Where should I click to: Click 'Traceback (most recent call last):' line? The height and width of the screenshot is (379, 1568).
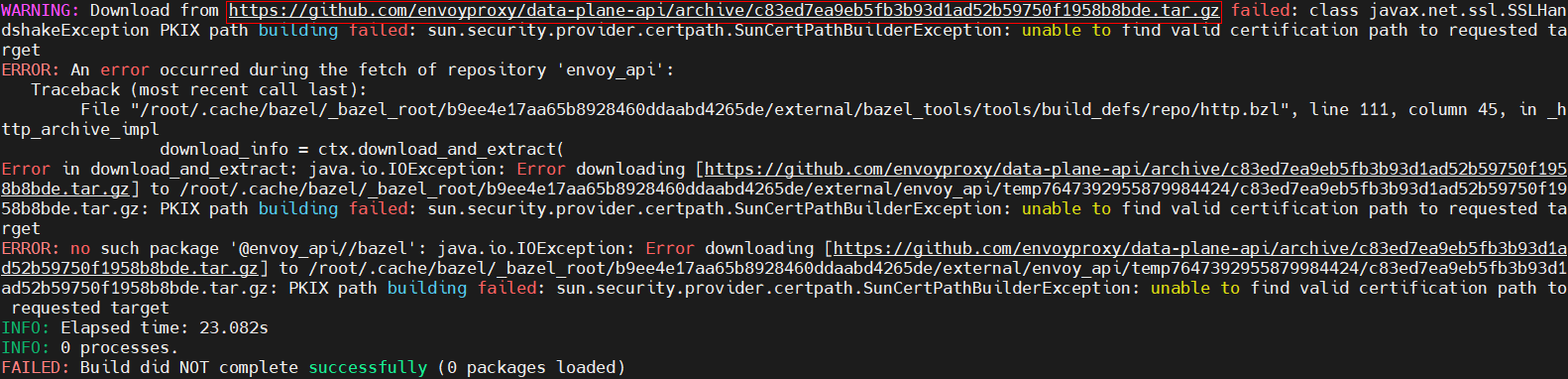[x=198, y=90]
